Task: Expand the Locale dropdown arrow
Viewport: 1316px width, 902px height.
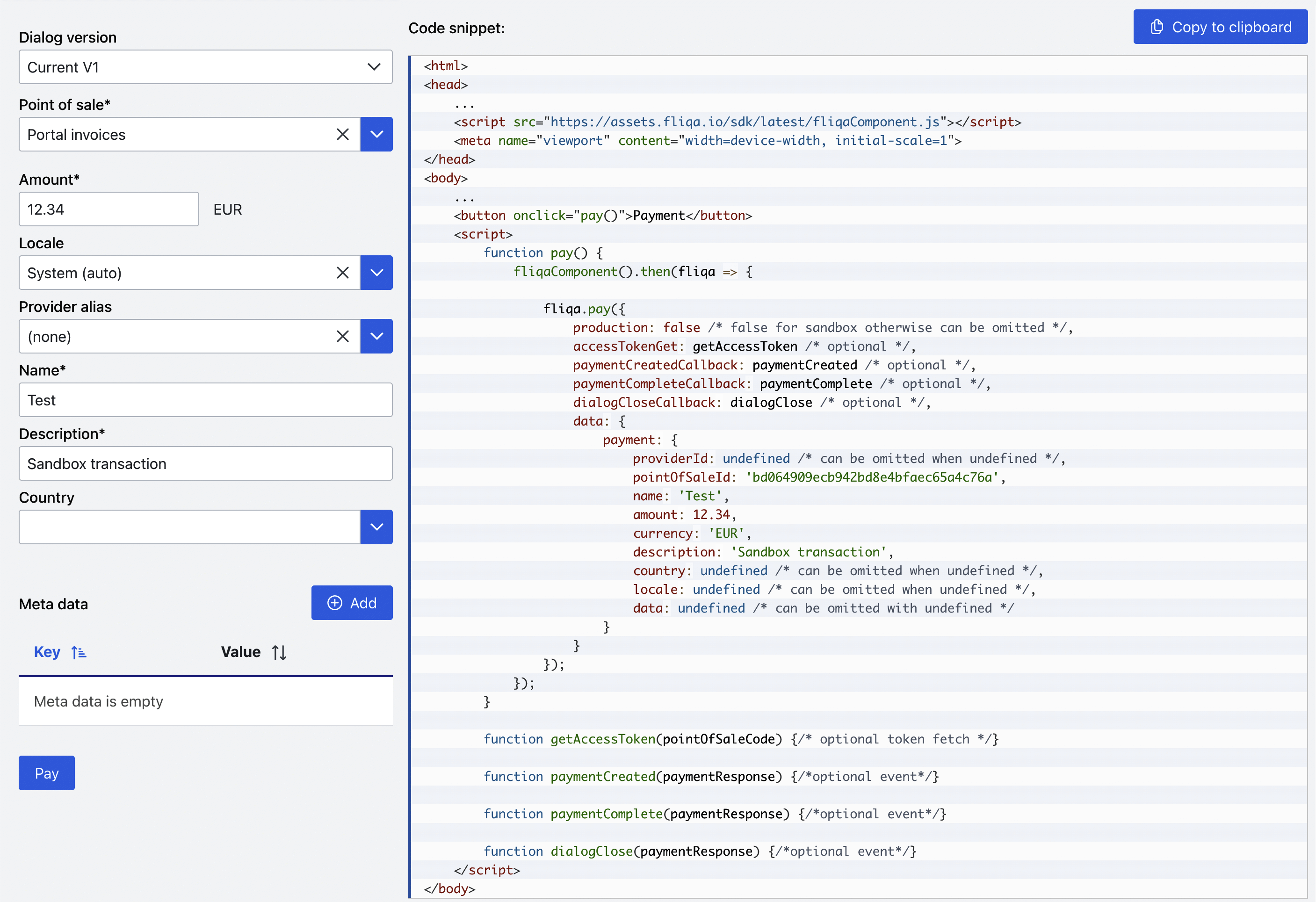Action: [x=376, y=272]
